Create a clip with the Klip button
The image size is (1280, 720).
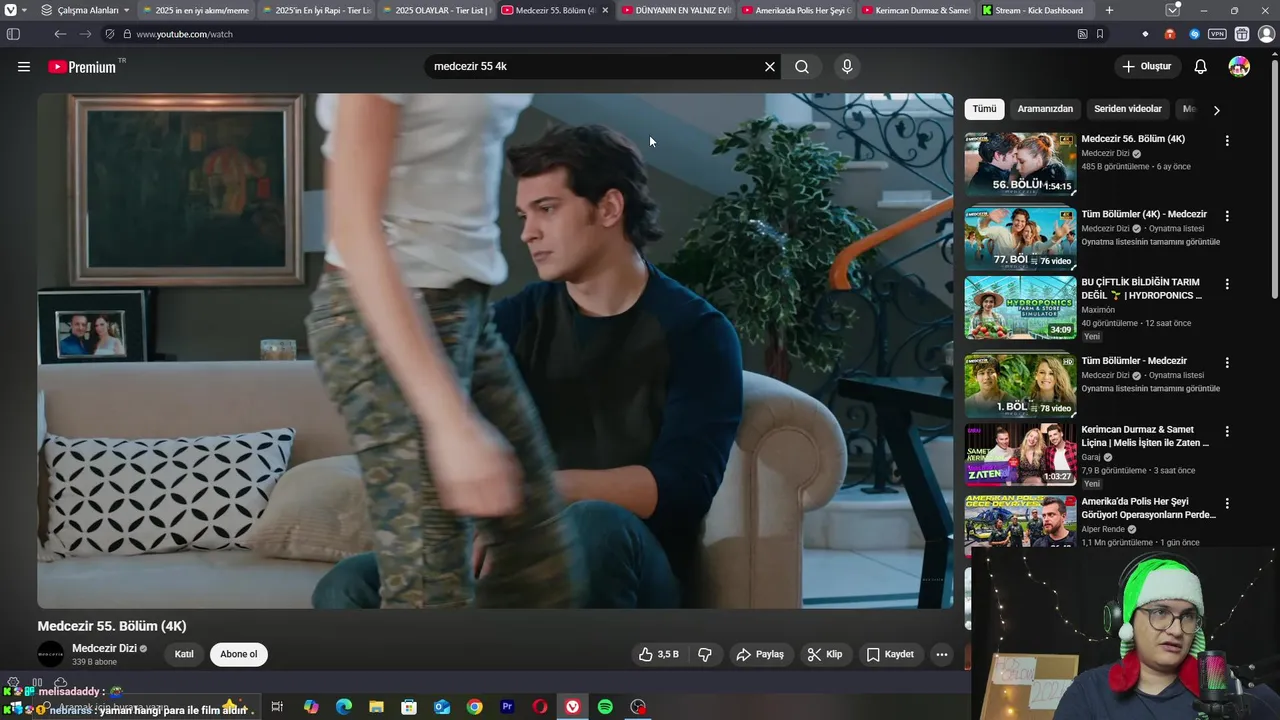[x=825, y=654]
